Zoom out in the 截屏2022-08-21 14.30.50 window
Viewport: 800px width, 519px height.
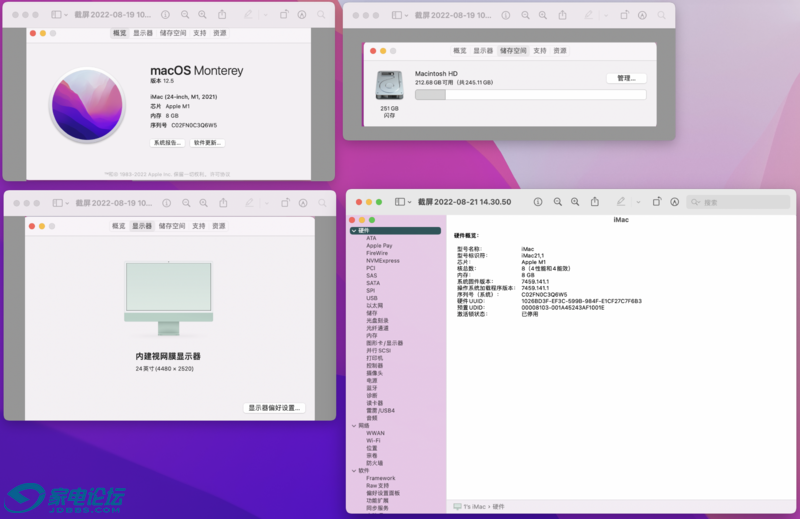coord(558,202)
